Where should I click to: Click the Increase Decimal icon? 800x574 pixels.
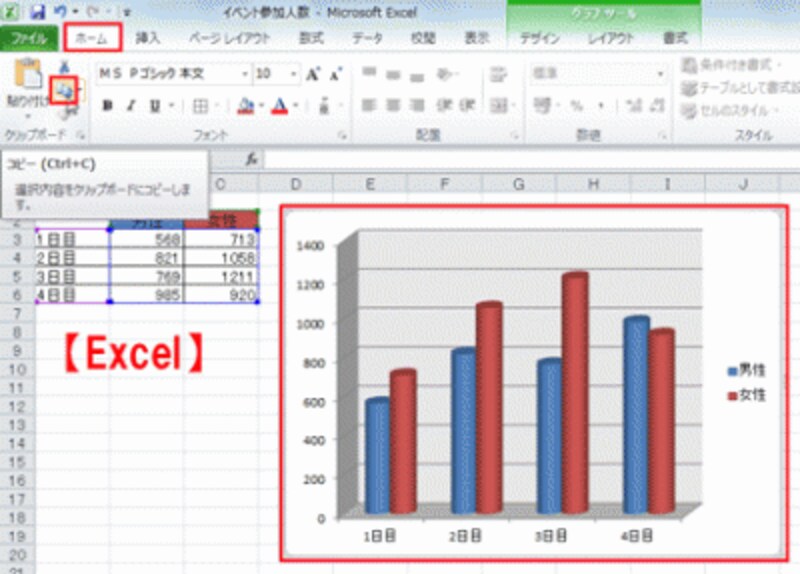coord(634,106)
